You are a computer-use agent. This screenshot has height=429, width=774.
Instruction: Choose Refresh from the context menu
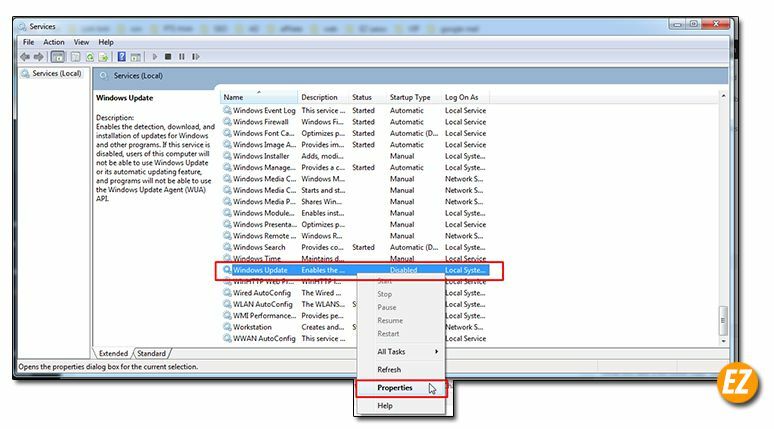401,370
